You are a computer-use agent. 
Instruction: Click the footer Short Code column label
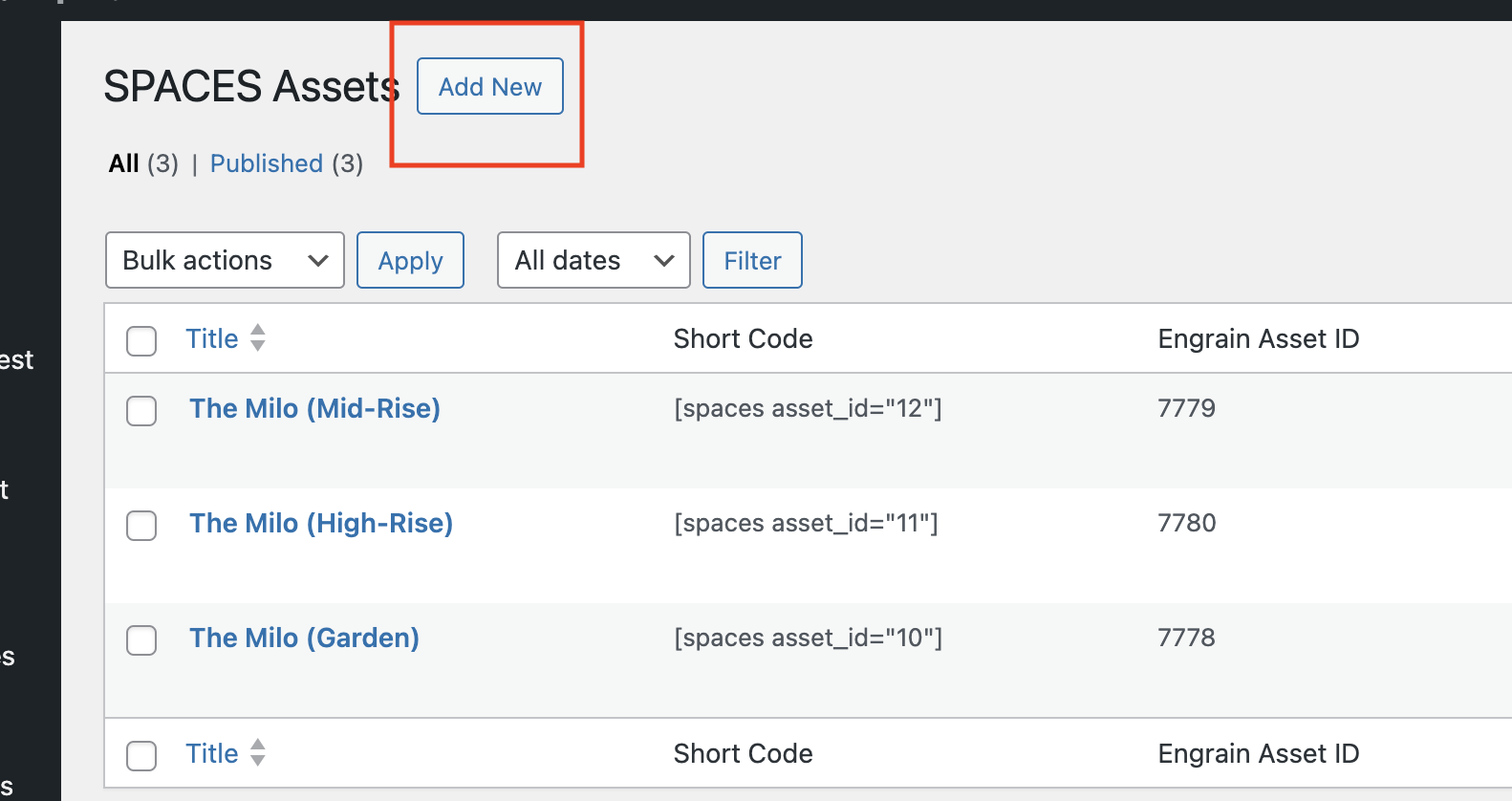743,753
